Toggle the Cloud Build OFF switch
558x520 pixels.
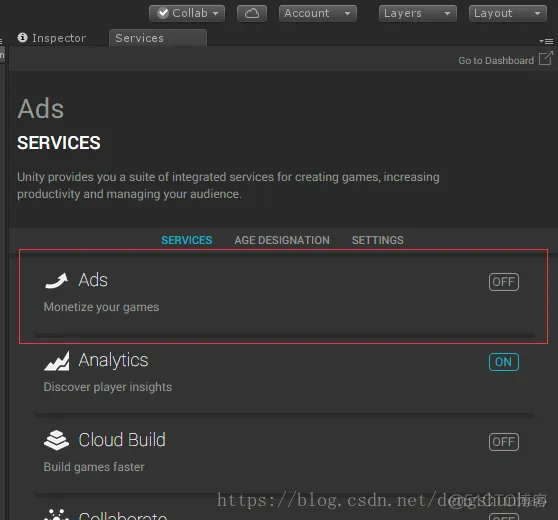(504, 442)
